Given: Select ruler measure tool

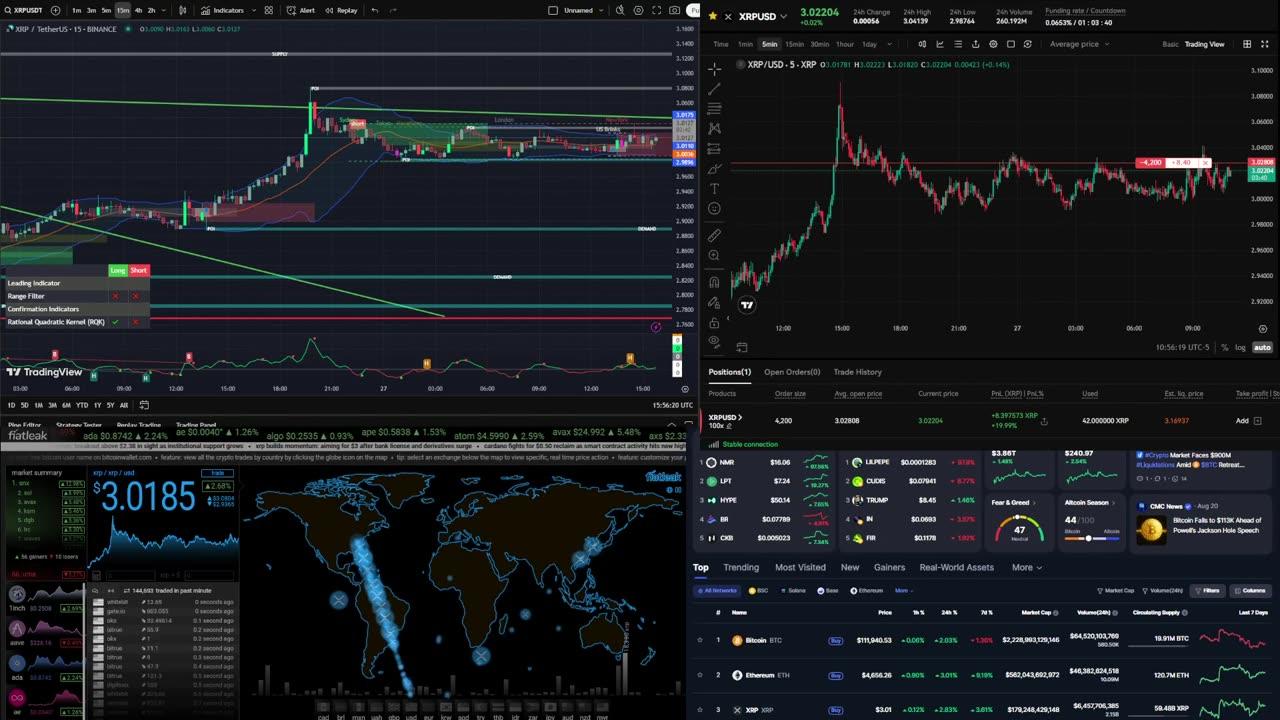Looking at the screenshot, I should point(714,236).
